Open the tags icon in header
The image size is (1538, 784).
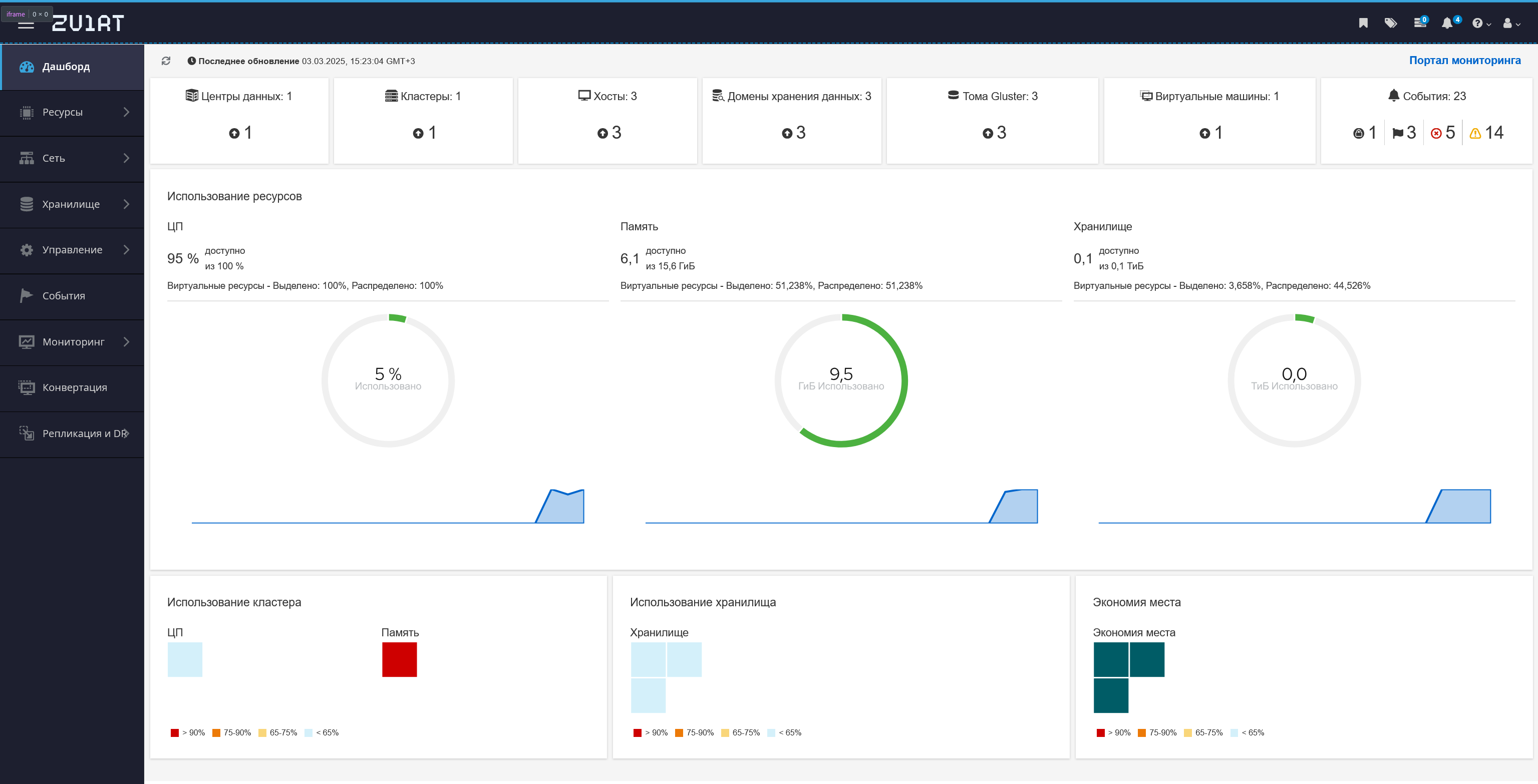[x=1391, y=23]
